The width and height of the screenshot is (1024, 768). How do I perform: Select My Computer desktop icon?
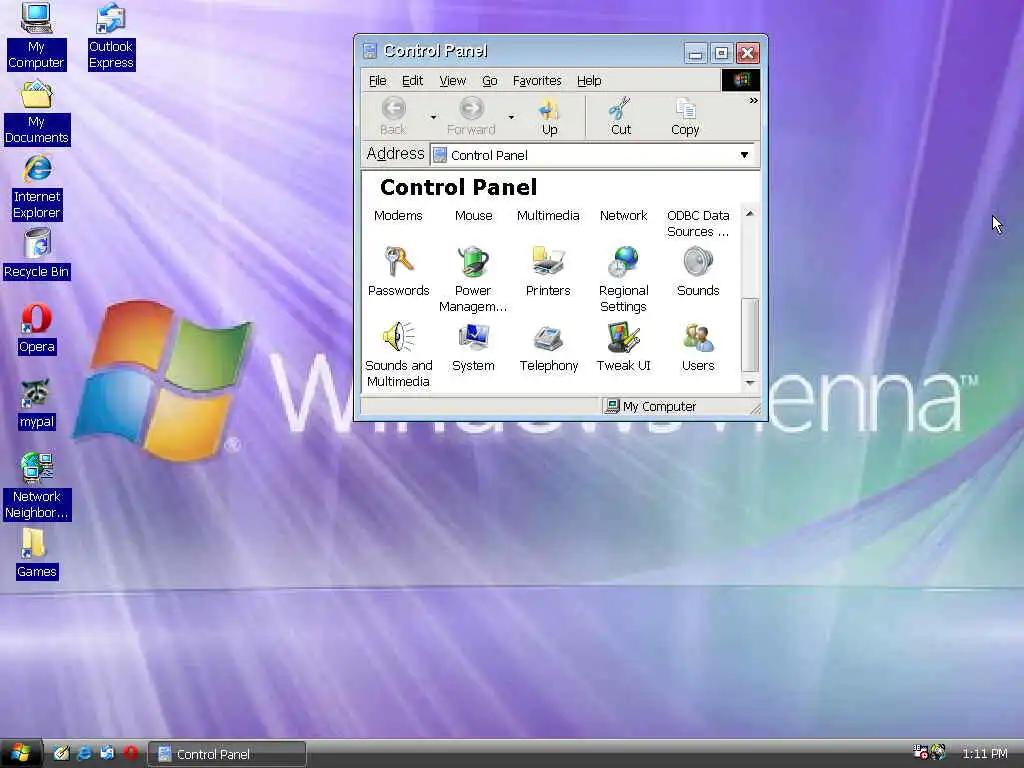coord(36,36)
